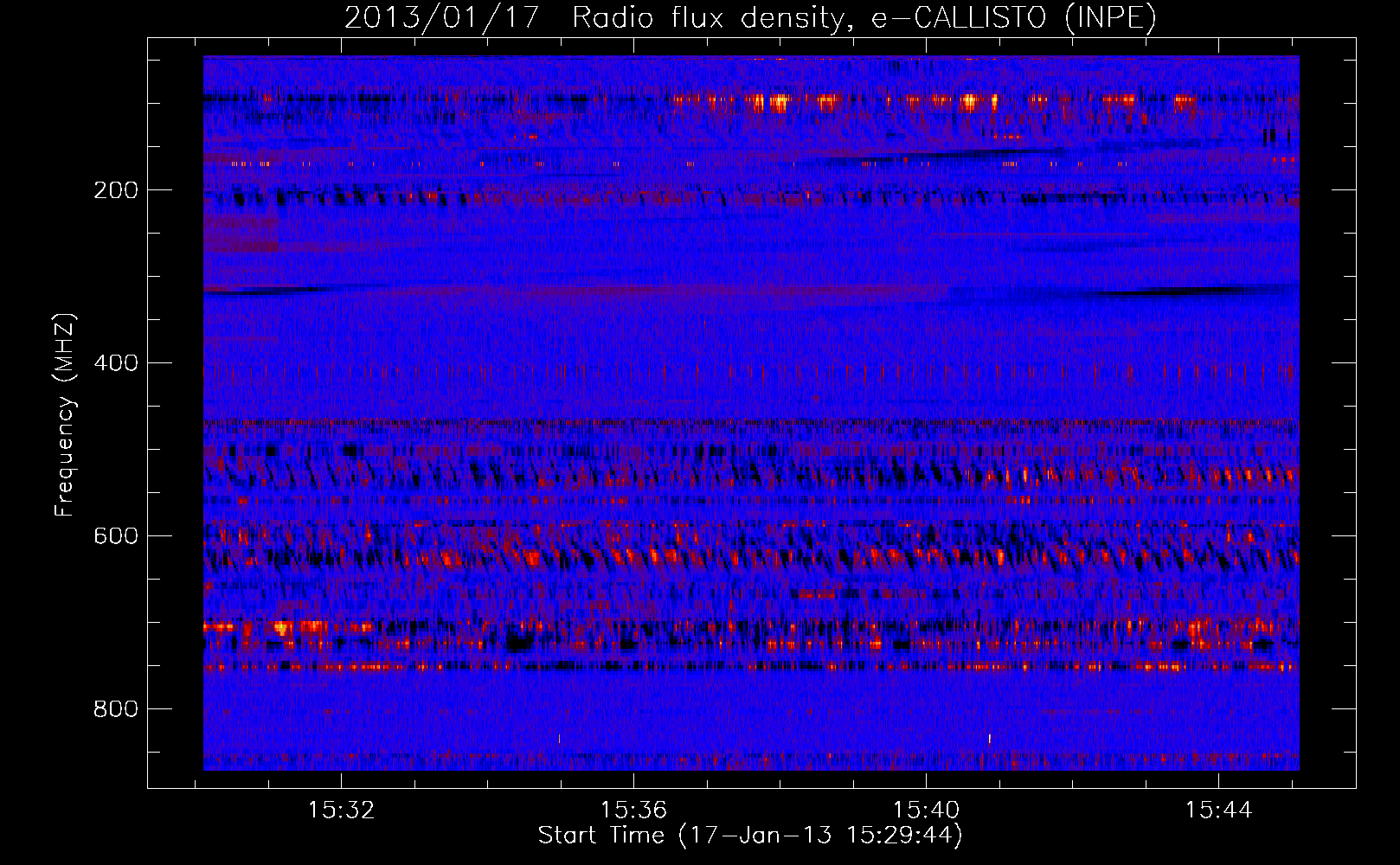
Task: Select the 400 frequency tick label
Action: pos(116,363)
